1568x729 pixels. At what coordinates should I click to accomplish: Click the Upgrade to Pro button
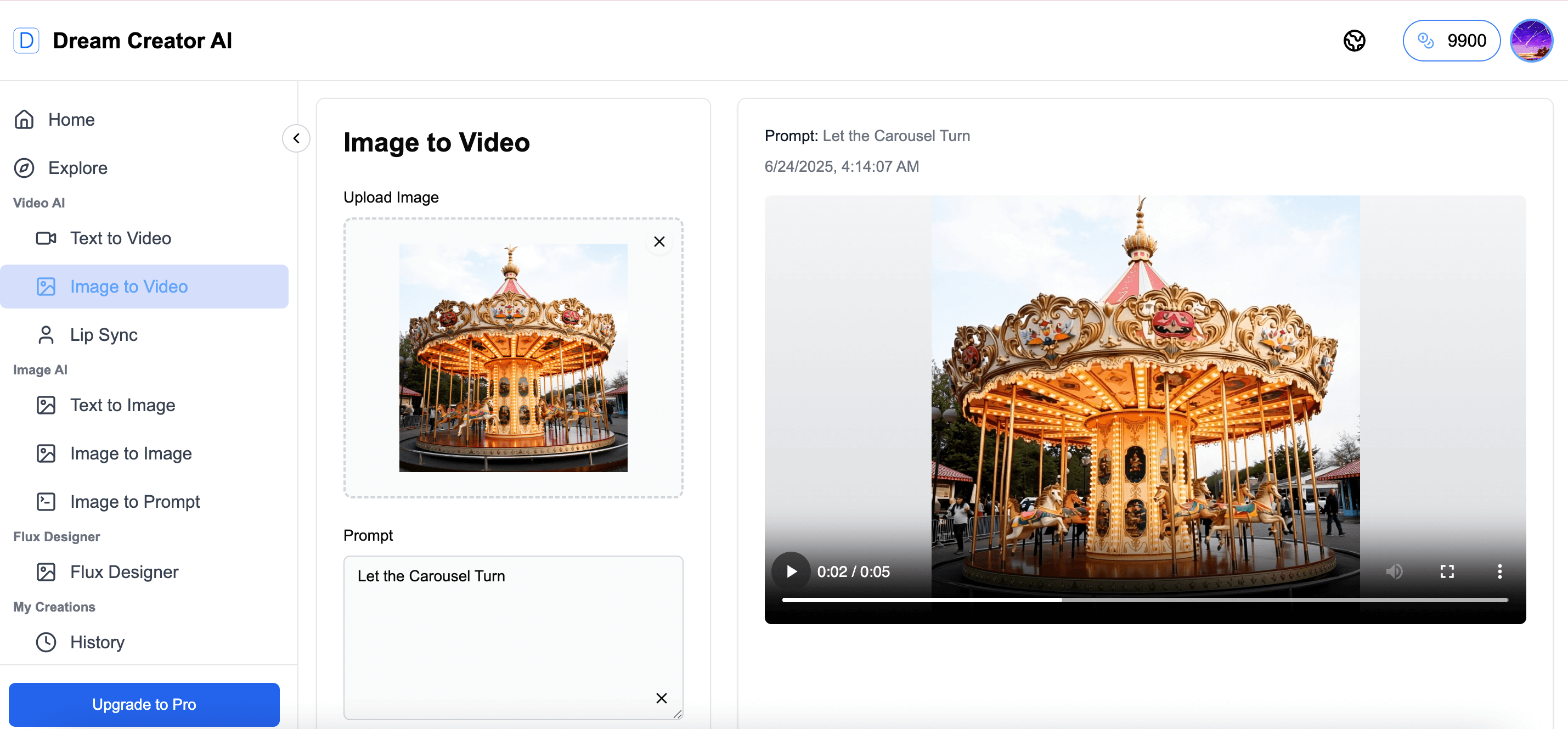point(144,705)
